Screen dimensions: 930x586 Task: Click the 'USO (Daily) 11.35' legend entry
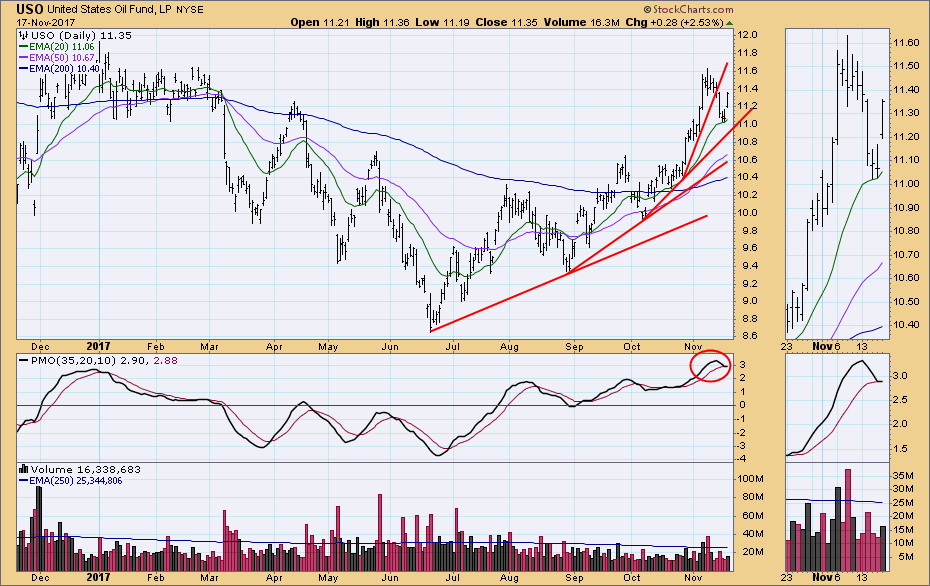[76, 36]
